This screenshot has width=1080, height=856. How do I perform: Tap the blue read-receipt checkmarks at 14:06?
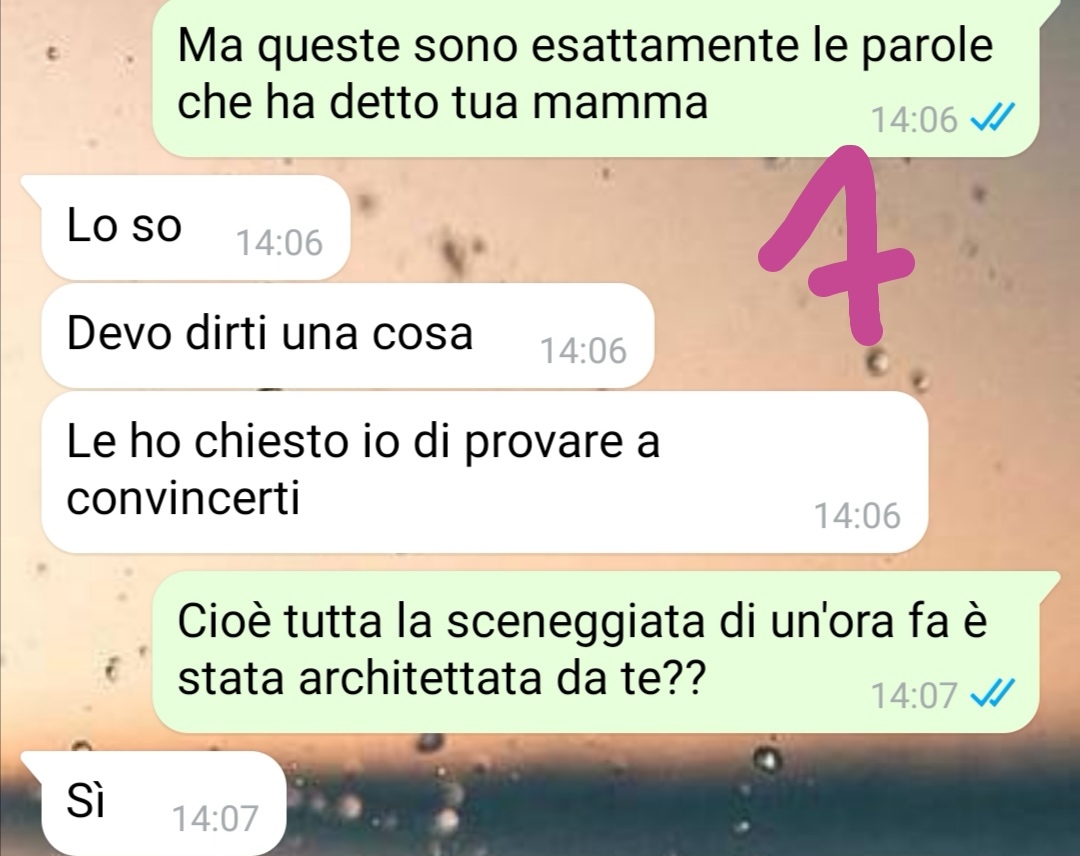991,118
